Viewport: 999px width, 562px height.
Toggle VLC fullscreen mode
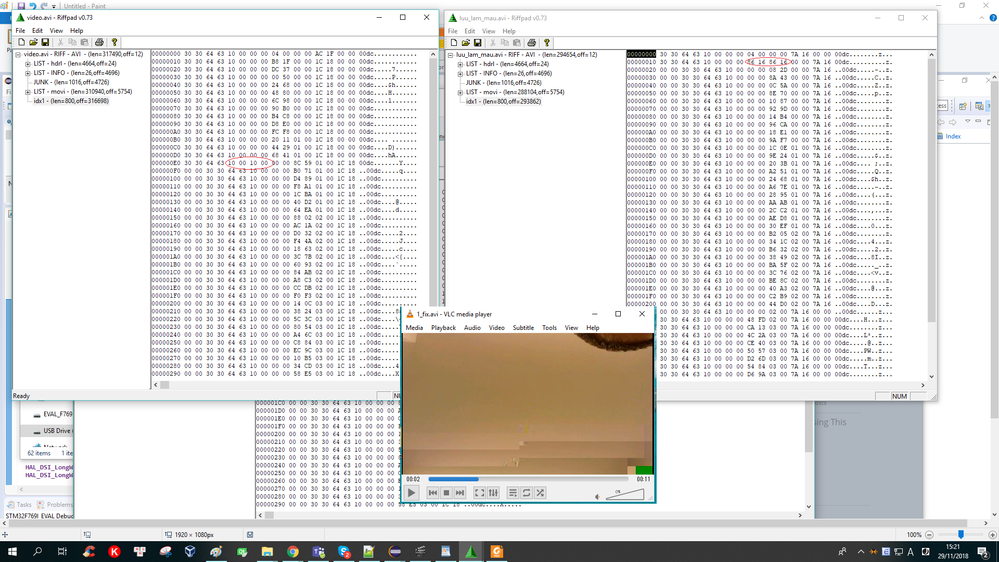tap(479, 493)
